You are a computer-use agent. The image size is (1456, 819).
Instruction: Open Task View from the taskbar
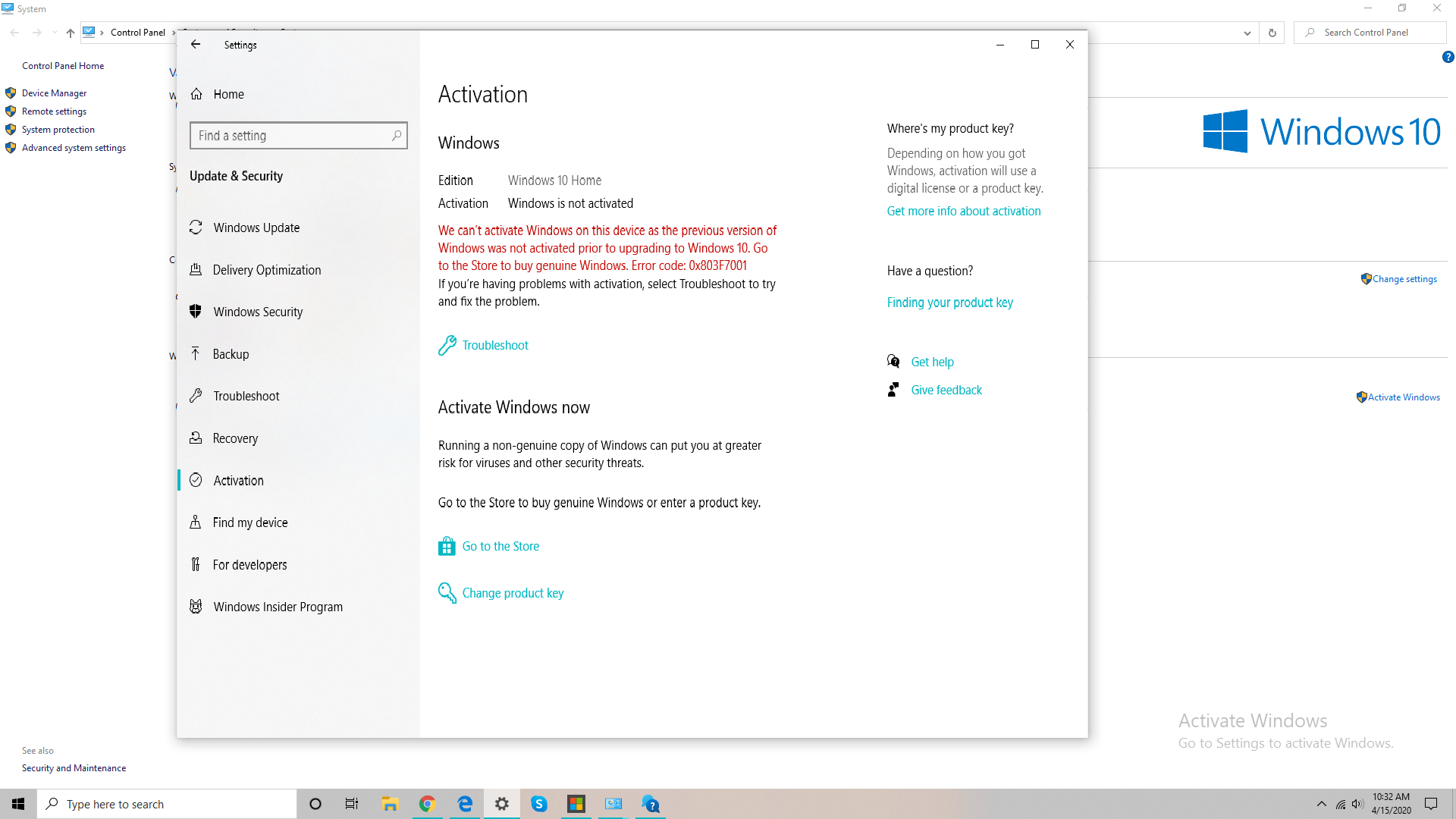(x=352, y=804)
